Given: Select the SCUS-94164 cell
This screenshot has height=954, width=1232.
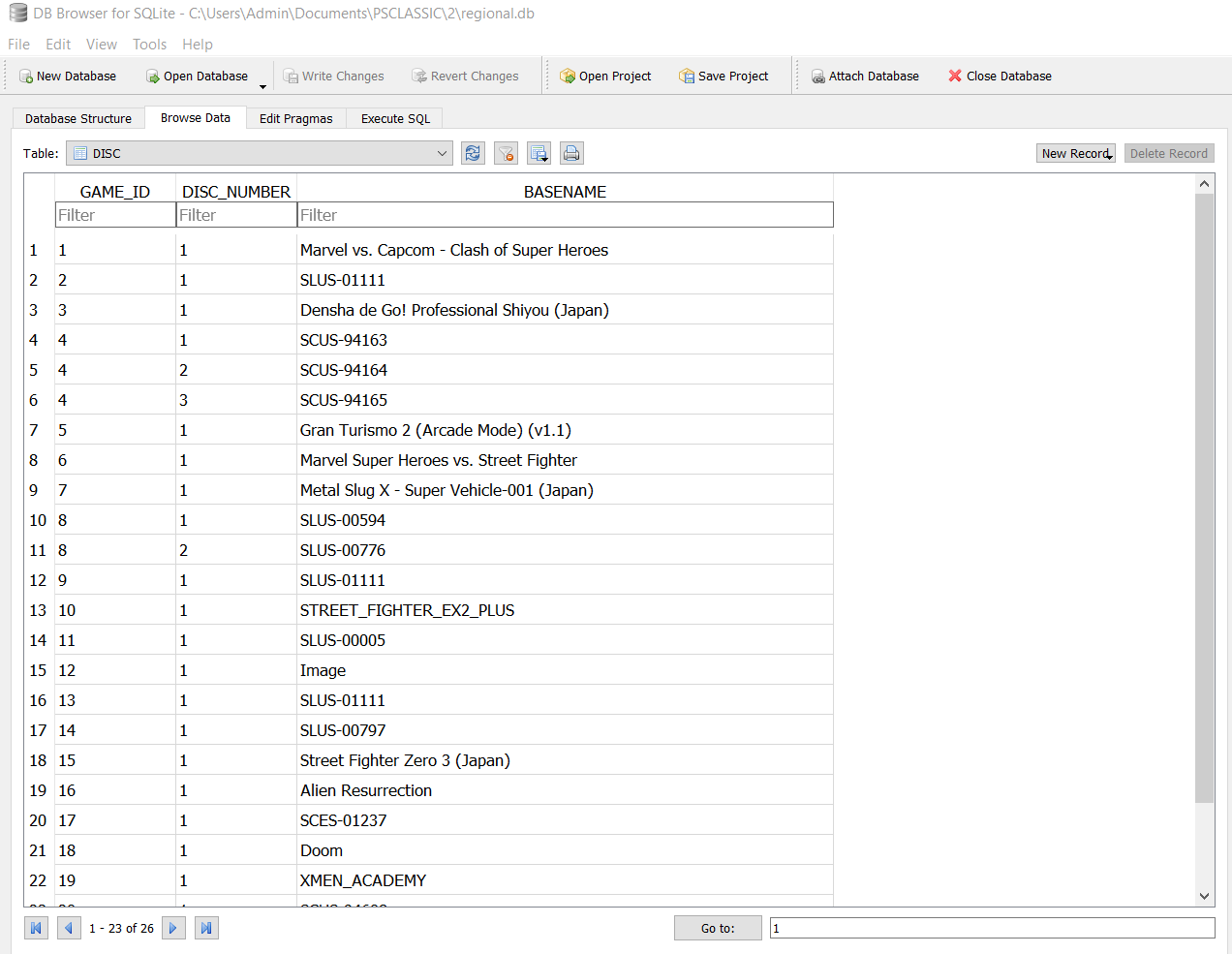Looking at the screenshot, I should [x=565, y=370].
